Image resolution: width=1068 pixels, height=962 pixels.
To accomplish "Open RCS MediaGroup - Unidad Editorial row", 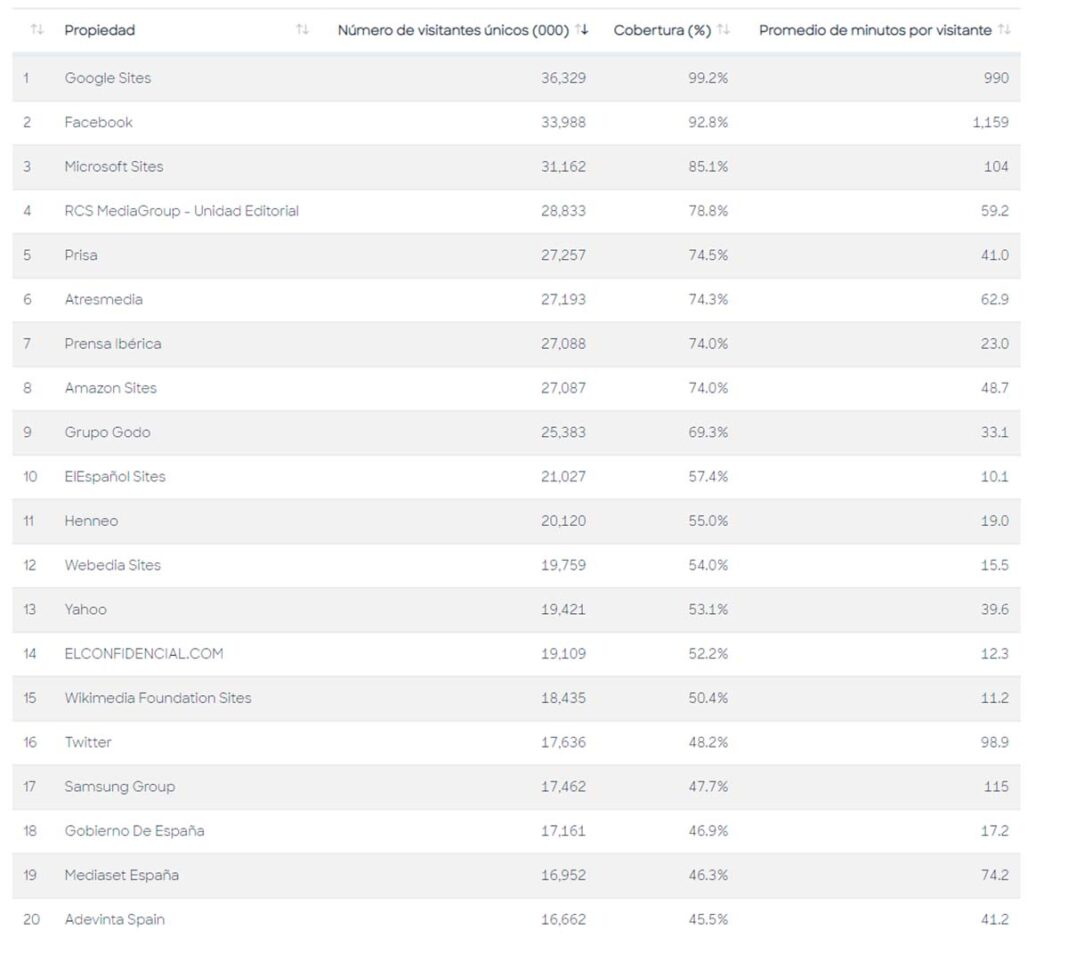I will [182, 211].
